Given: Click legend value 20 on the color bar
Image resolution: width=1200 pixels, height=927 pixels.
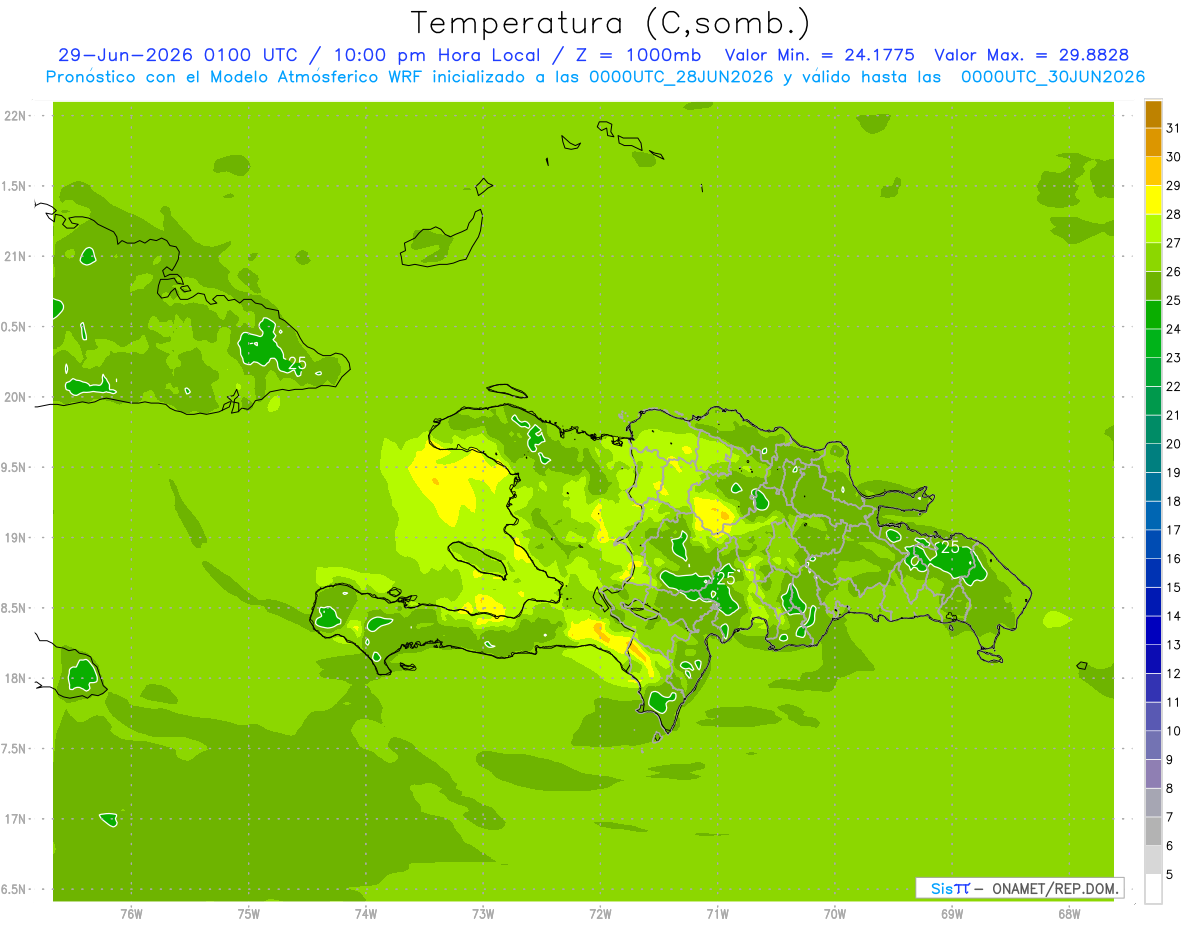Looking at the screenshot, I should (x=1173, y=444).
